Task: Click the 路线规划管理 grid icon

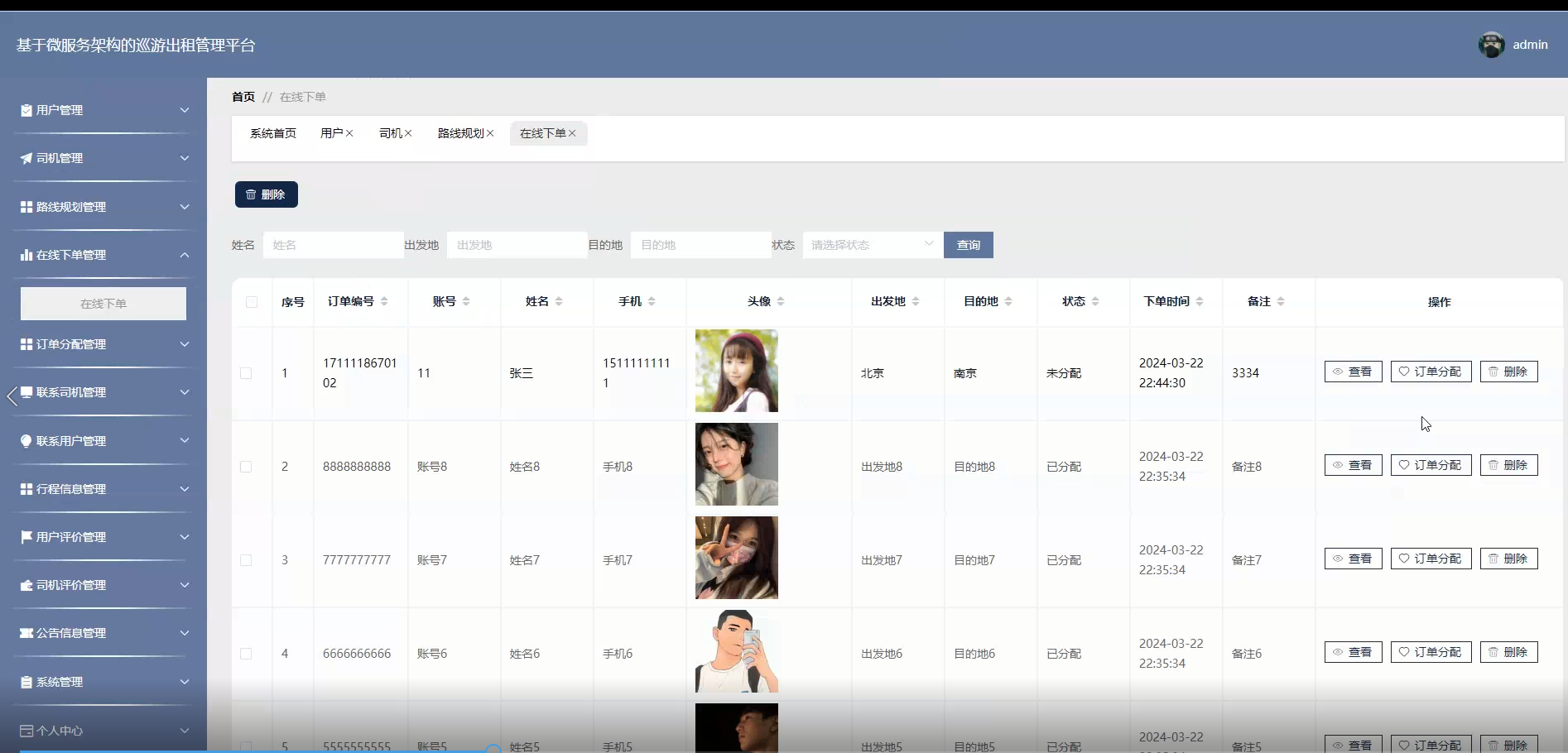Action: click(x=26, y=207)
